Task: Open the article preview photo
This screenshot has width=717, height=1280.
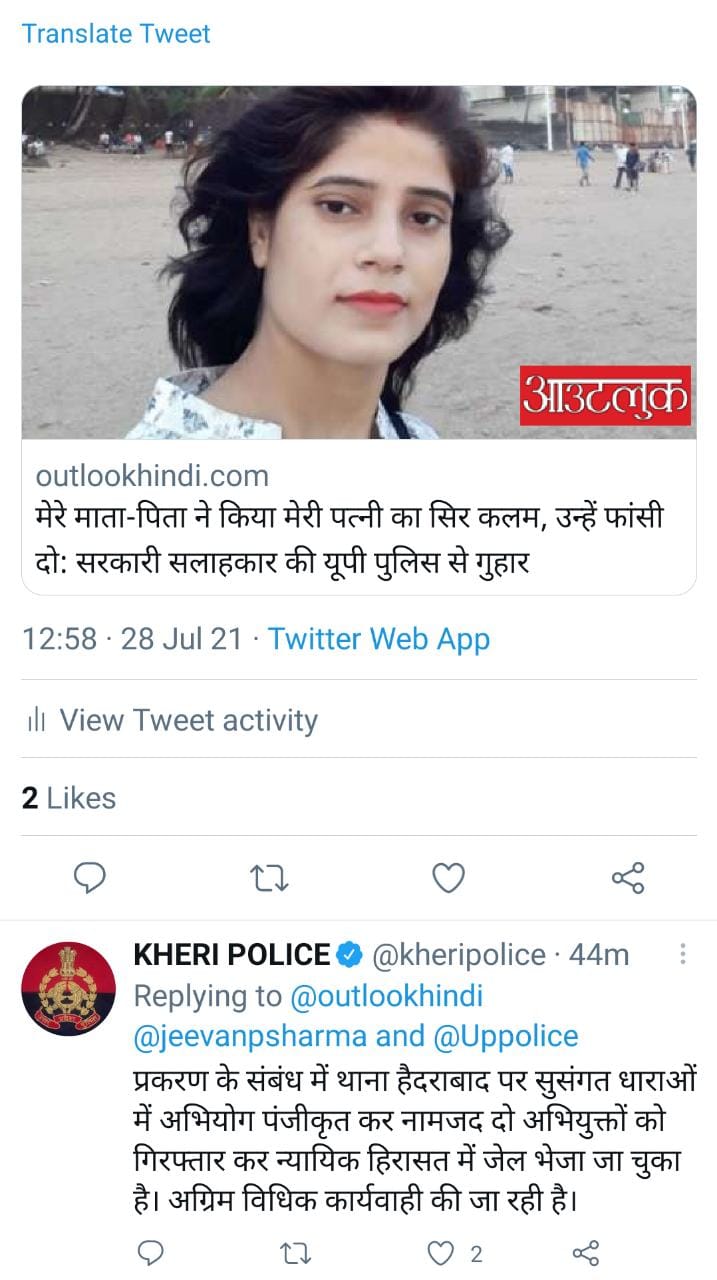Action: coord(359,262)
